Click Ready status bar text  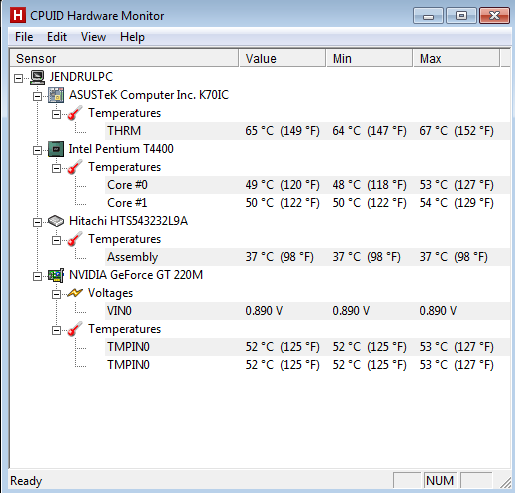point(26,481)
